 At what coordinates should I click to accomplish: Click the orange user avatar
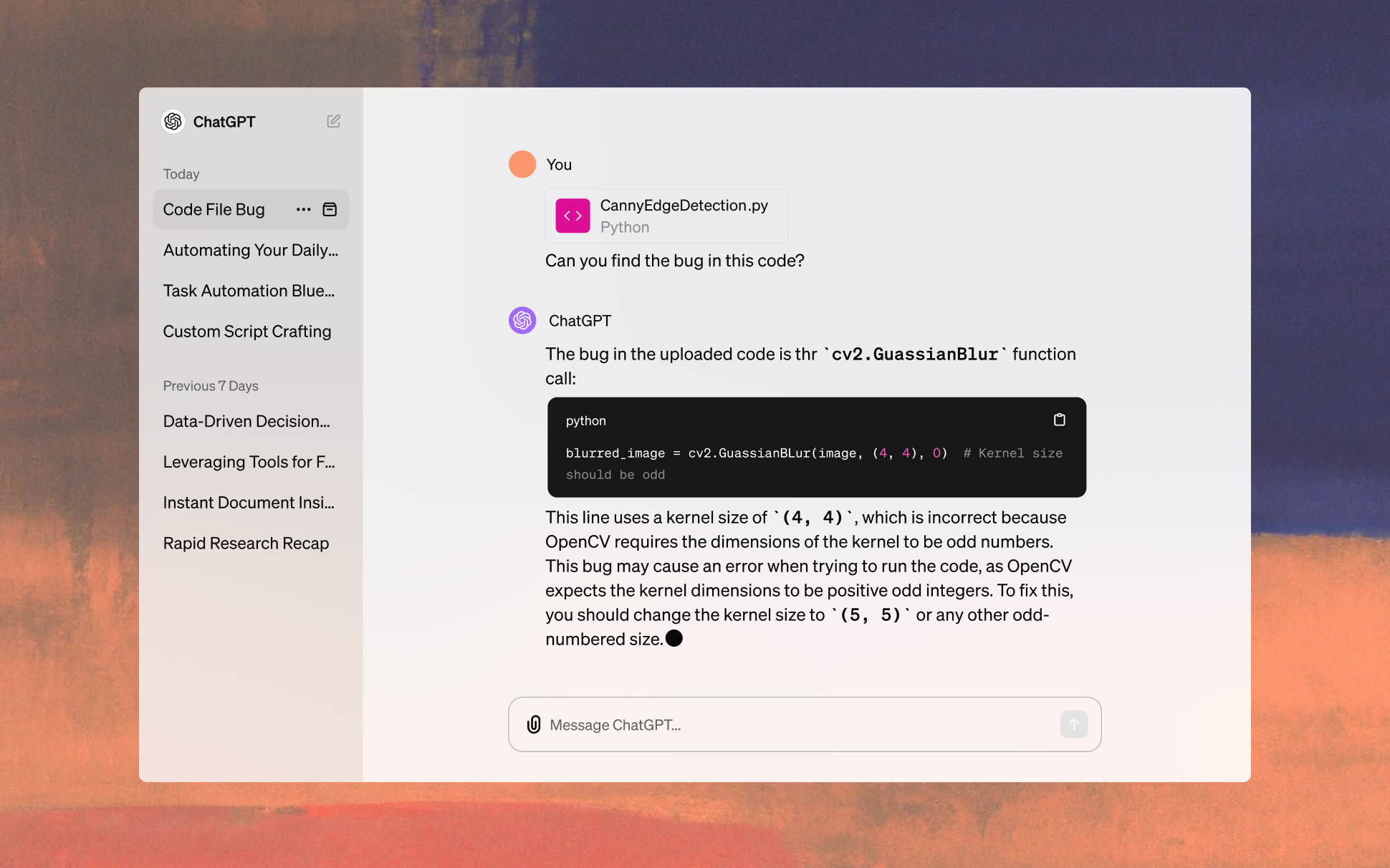pyautogui.click(x=522, y=164)
